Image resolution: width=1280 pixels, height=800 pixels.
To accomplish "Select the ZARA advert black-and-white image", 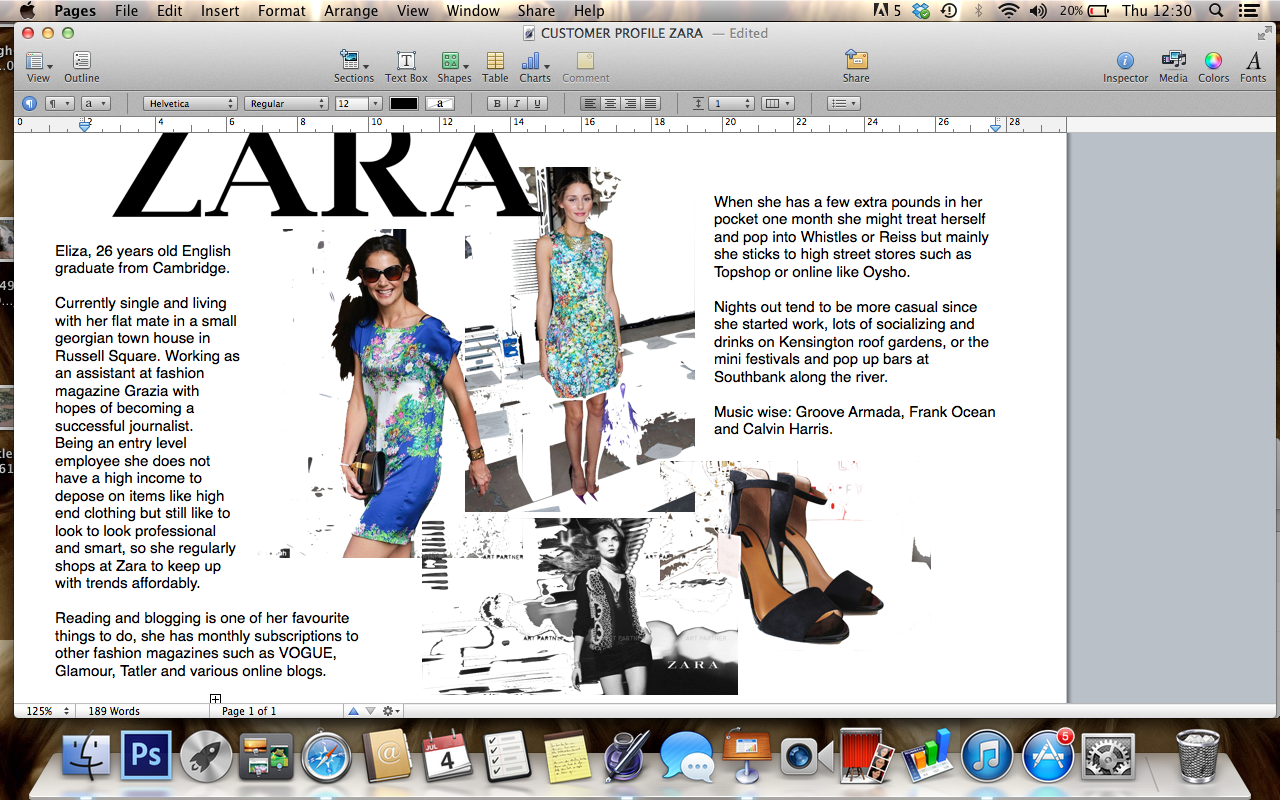I will [580, 606].
